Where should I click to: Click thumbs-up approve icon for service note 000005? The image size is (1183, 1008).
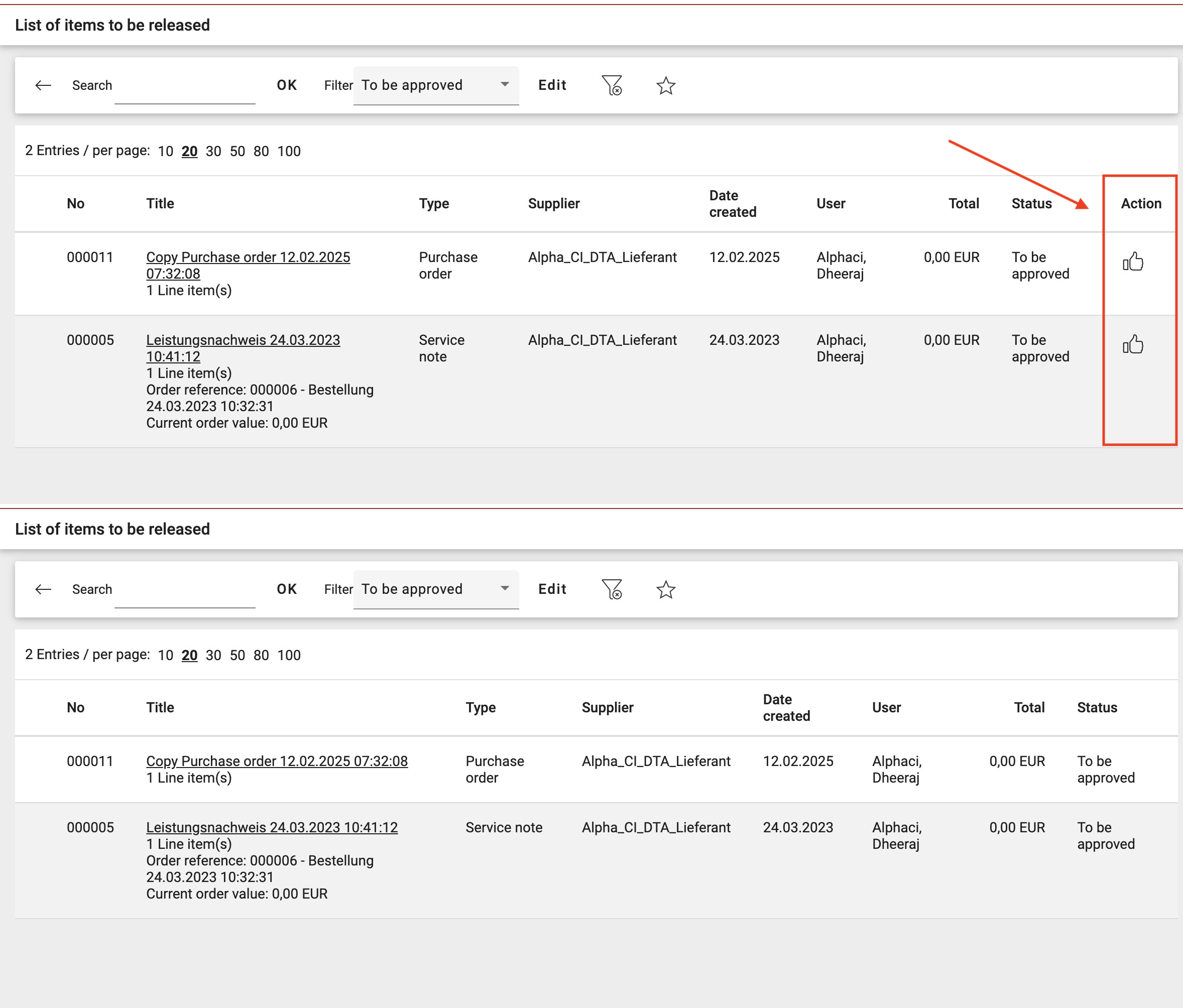1133,345
